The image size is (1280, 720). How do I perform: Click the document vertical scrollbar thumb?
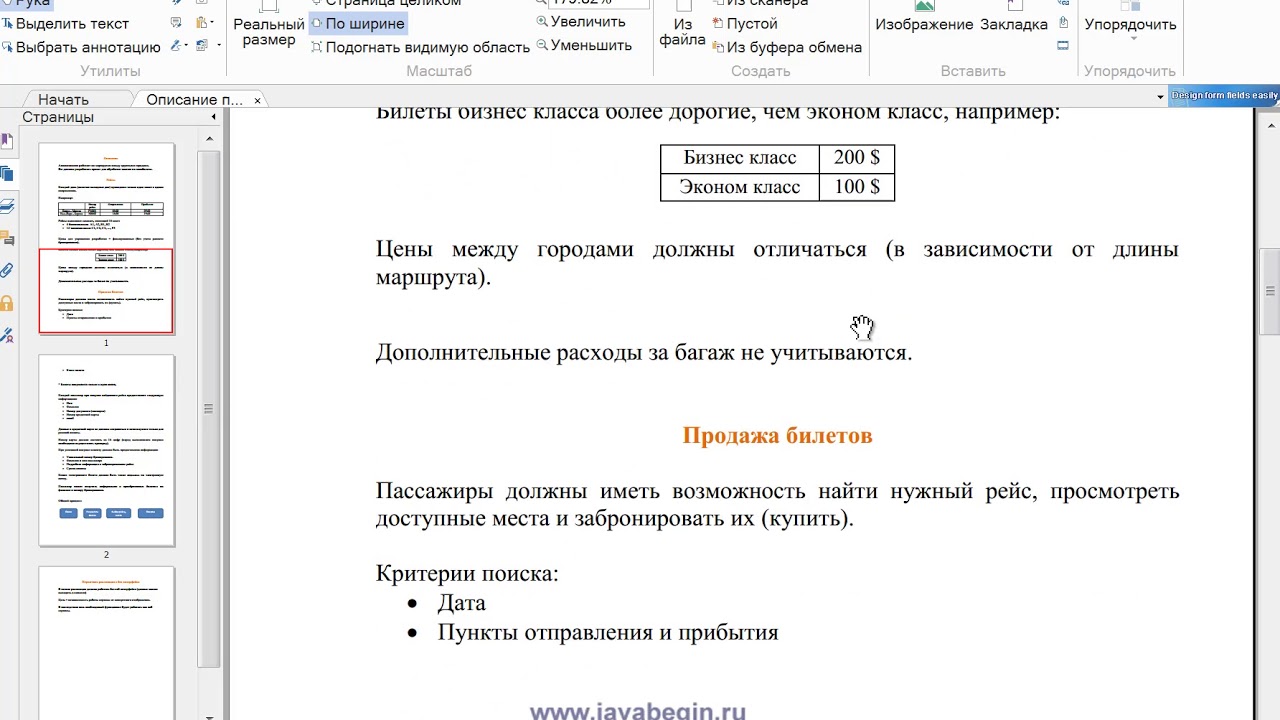click(x=1269, y=291)
